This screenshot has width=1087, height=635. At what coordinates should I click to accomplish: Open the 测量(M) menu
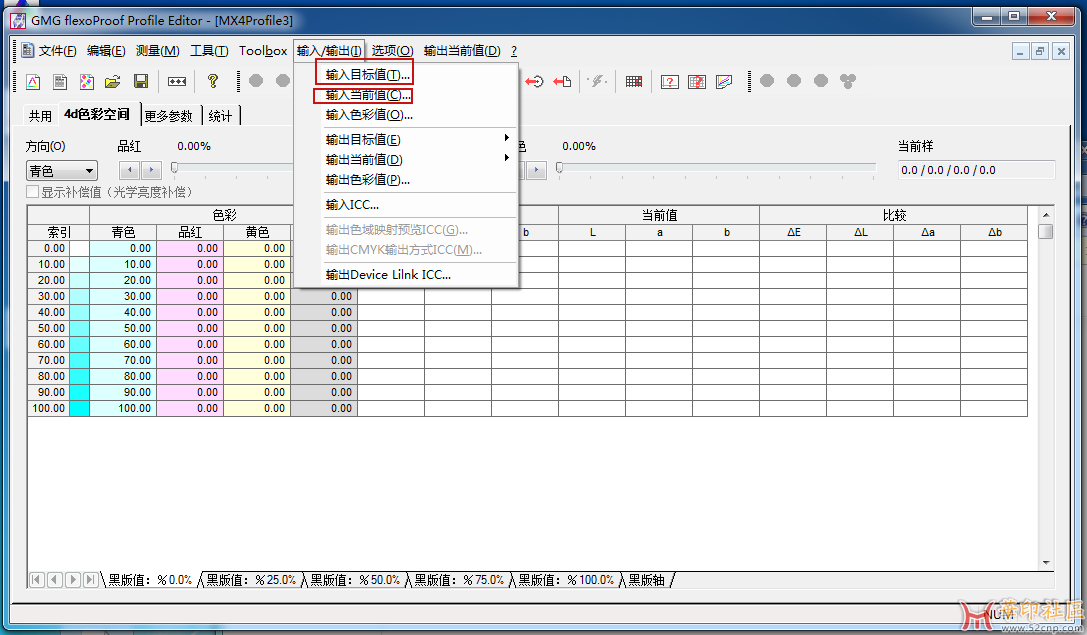coord(157,51)
